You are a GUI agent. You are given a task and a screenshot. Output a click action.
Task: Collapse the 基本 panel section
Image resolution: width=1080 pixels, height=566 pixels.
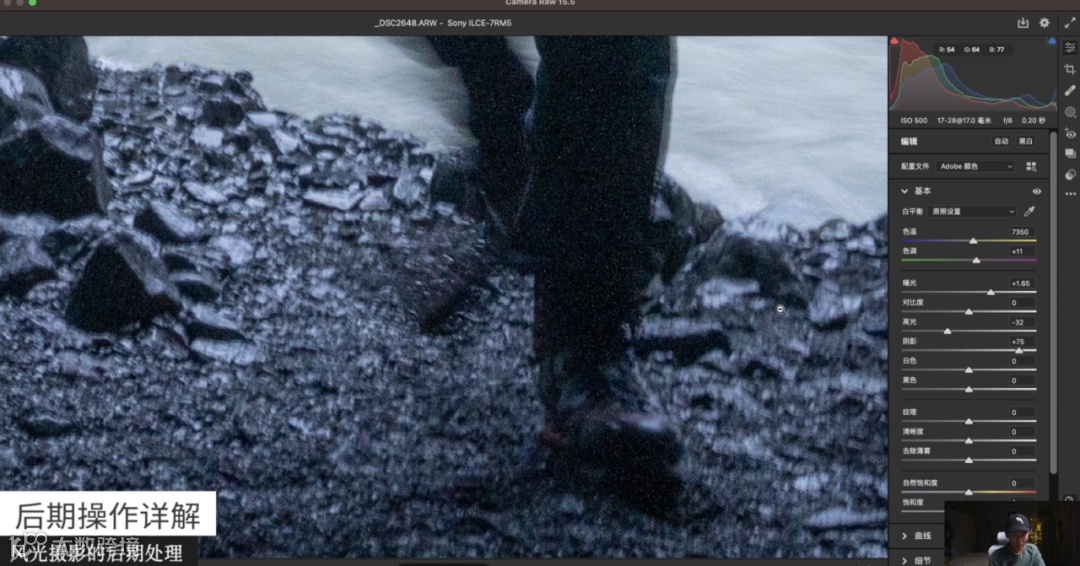(904, 191)
